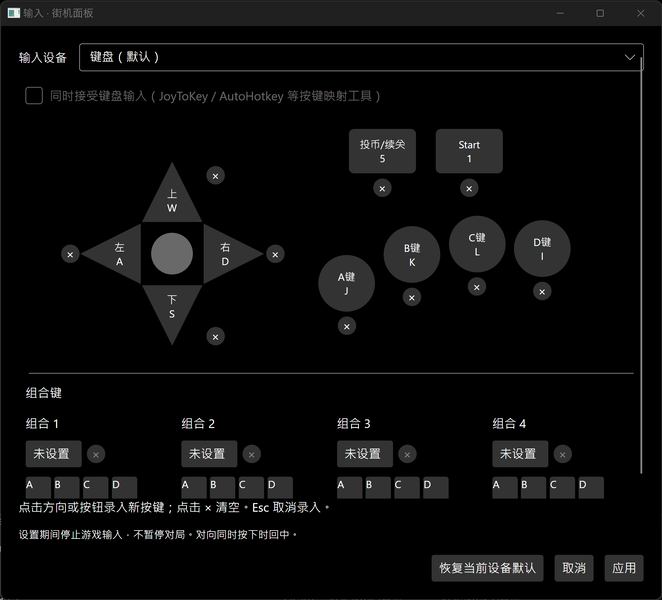Toggle D in 组合 1
Image resolution: width=662 pixels, height=600 pixels.
(124, 488)
